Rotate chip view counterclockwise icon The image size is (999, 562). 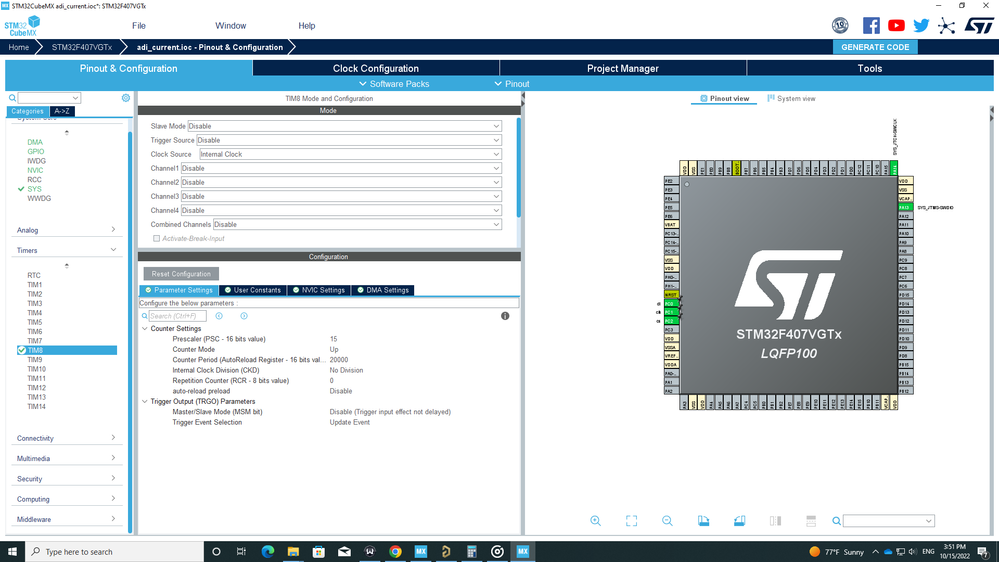pyautogui.click(x=739, y=521)
